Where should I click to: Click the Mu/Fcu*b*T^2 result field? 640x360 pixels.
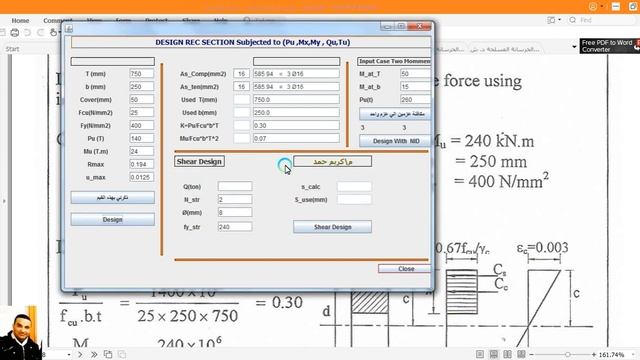[296, 138]
